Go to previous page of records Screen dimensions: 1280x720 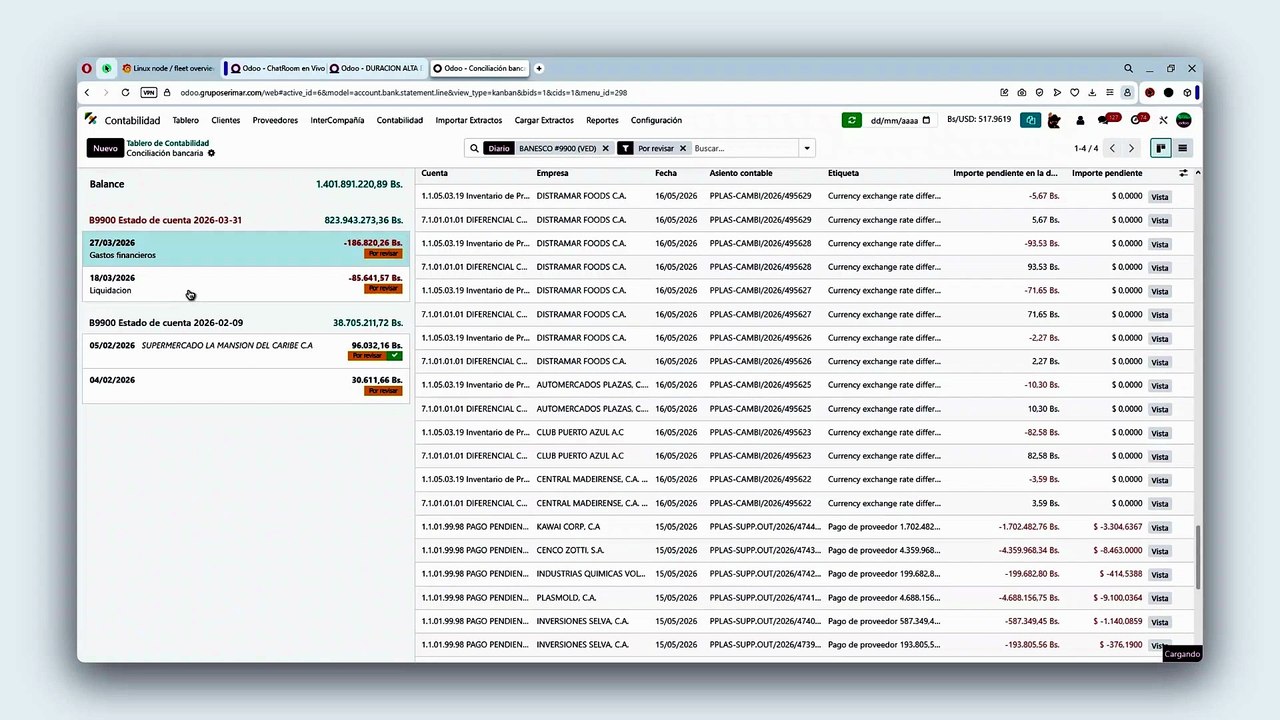tap(1112, 148)
